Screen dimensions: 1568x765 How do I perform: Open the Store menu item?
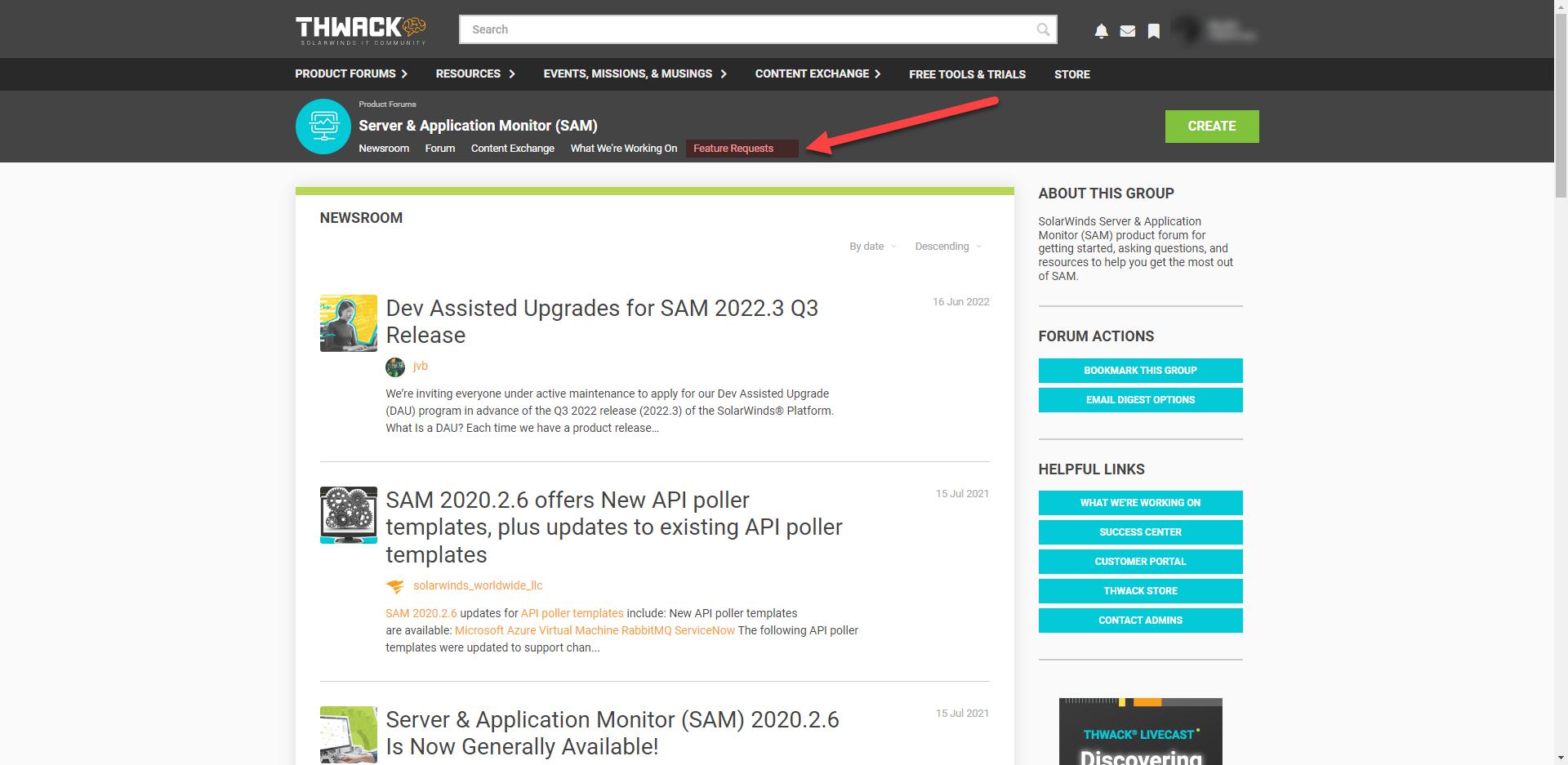click(1071, 74)
